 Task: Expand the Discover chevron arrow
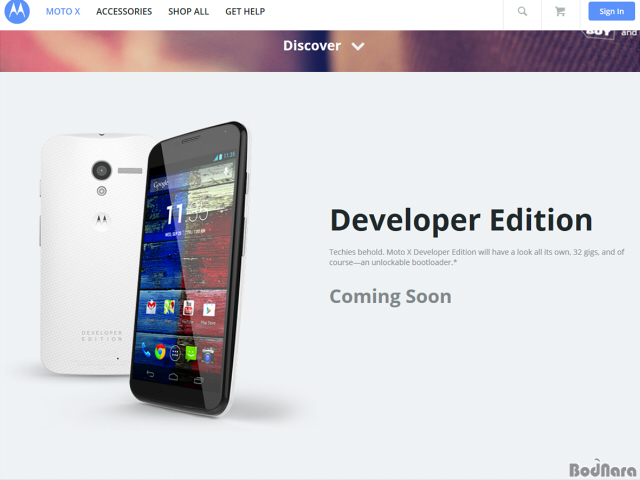click(358, 47)
